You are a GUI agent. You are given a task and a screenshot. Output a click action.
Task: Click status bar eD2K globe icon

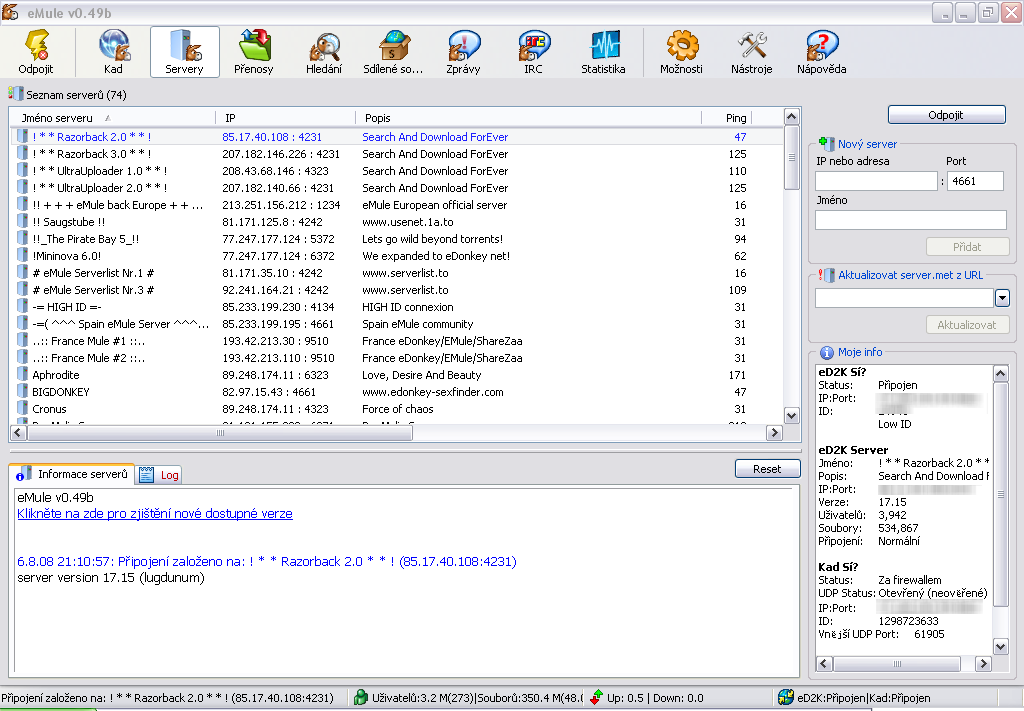pyautogui.click(x=786, y=698)
